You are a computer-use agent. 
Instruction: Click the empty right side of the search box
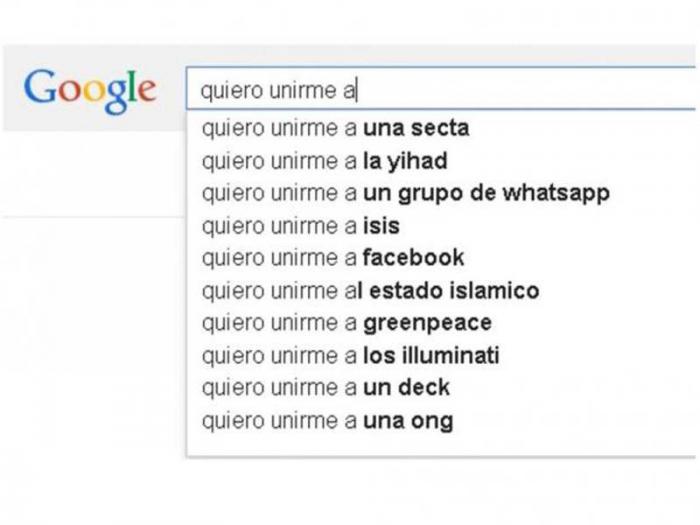click(600, 91)
